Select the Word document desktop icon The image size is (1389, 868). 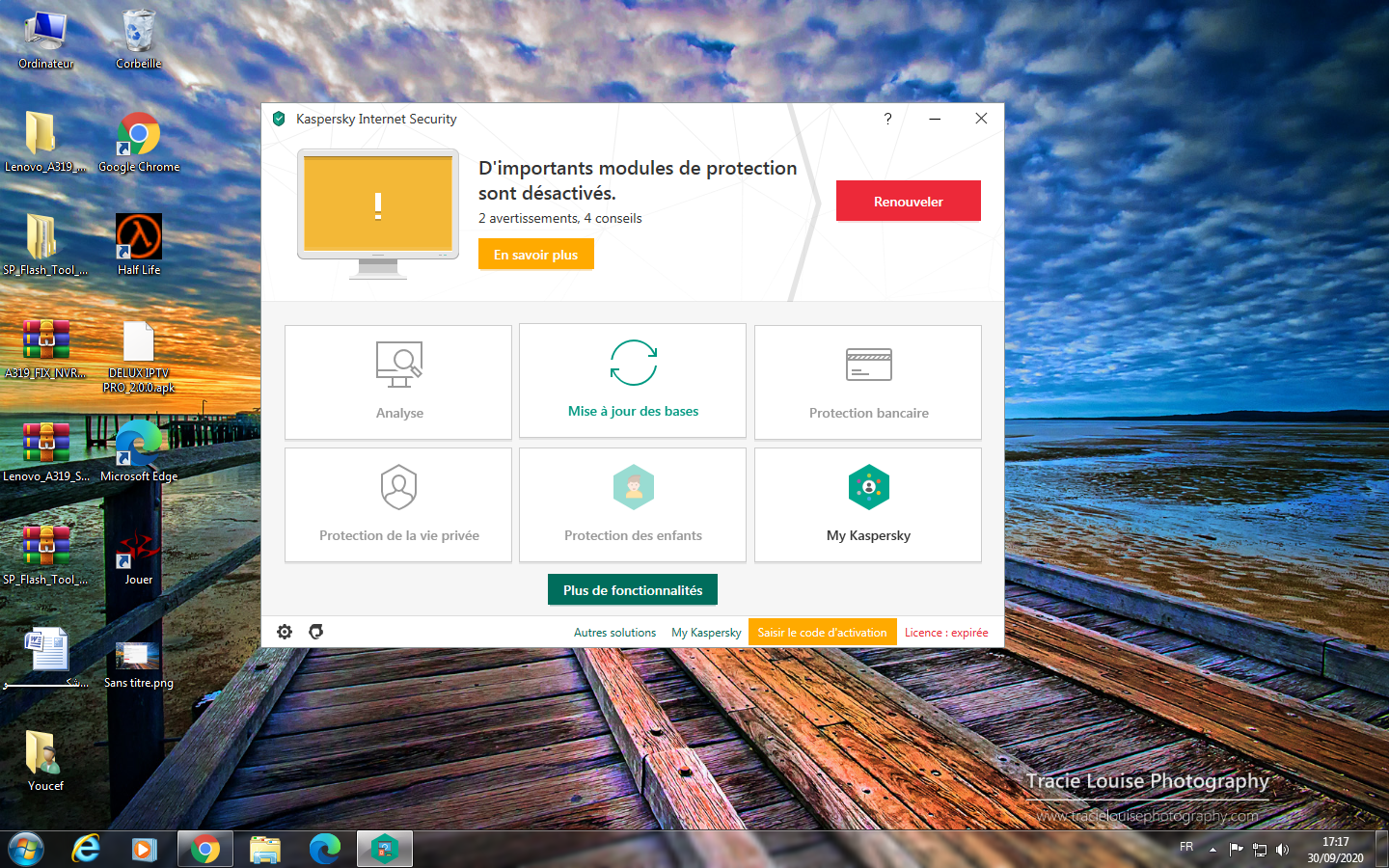click(45, 659)
